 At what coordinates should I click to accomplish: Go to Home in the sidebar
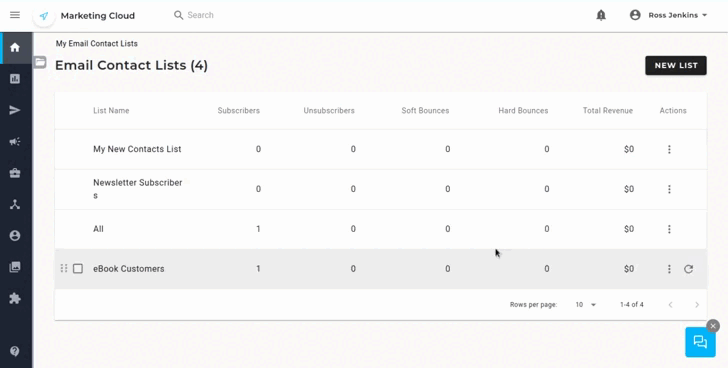15,47
